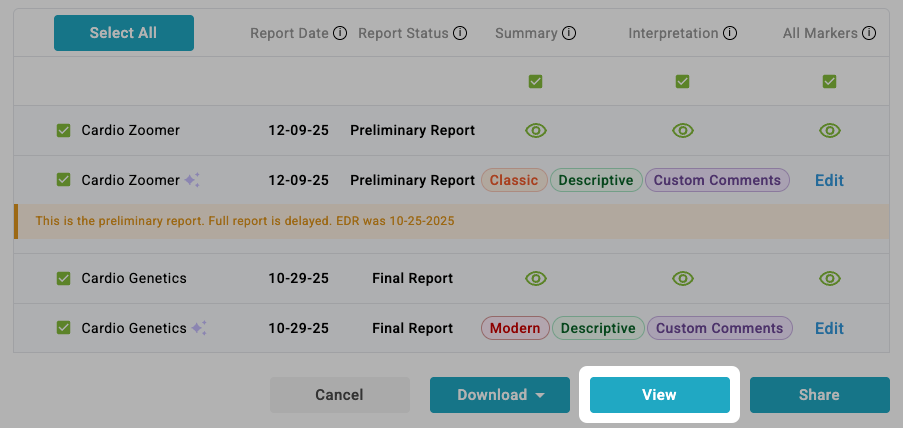Uncheck the Summary column checkbox
Image resolution: width=903 pixels, height=428 pixels.
(536, 82)
